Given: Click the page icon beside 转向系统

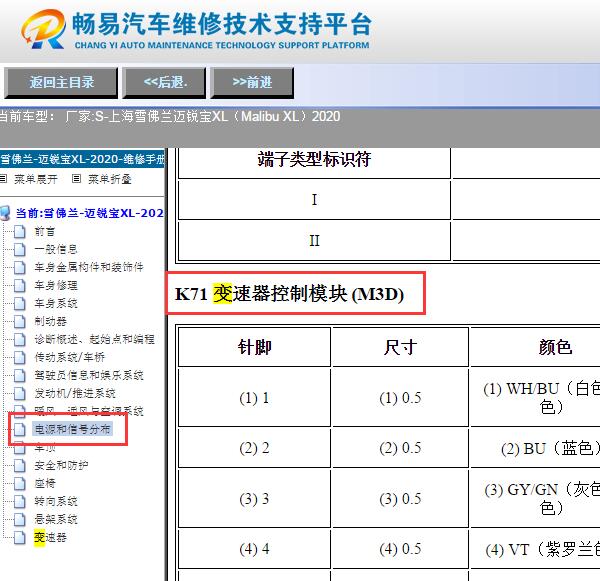Looking at the screenshot, I should click(20, 501).
